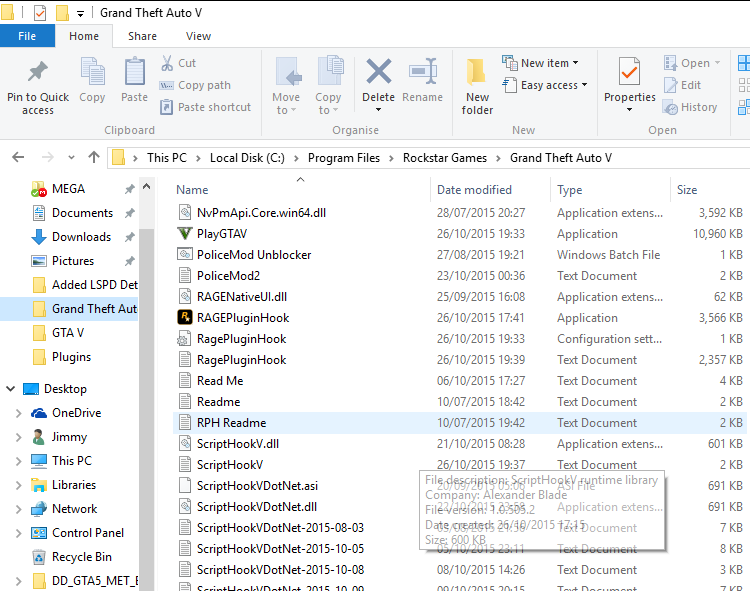
Task: Click This PC in address bar
Action: pyautogui.click(x=166, y=158)
